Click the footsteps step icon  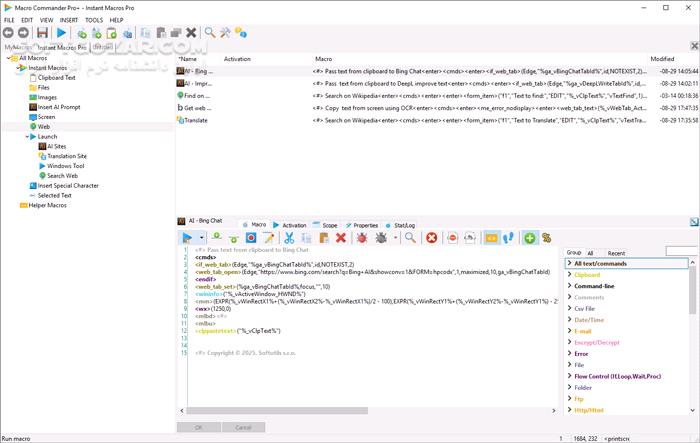tap(508, 238)
